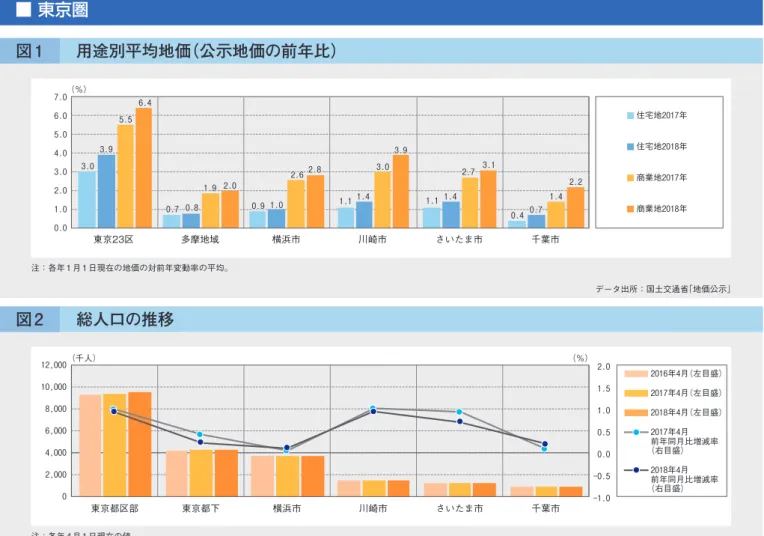Select the legend text 住宅地2018年
Image resolution: width=764 pixels, height=536 pixels.
tap(662, 147)
